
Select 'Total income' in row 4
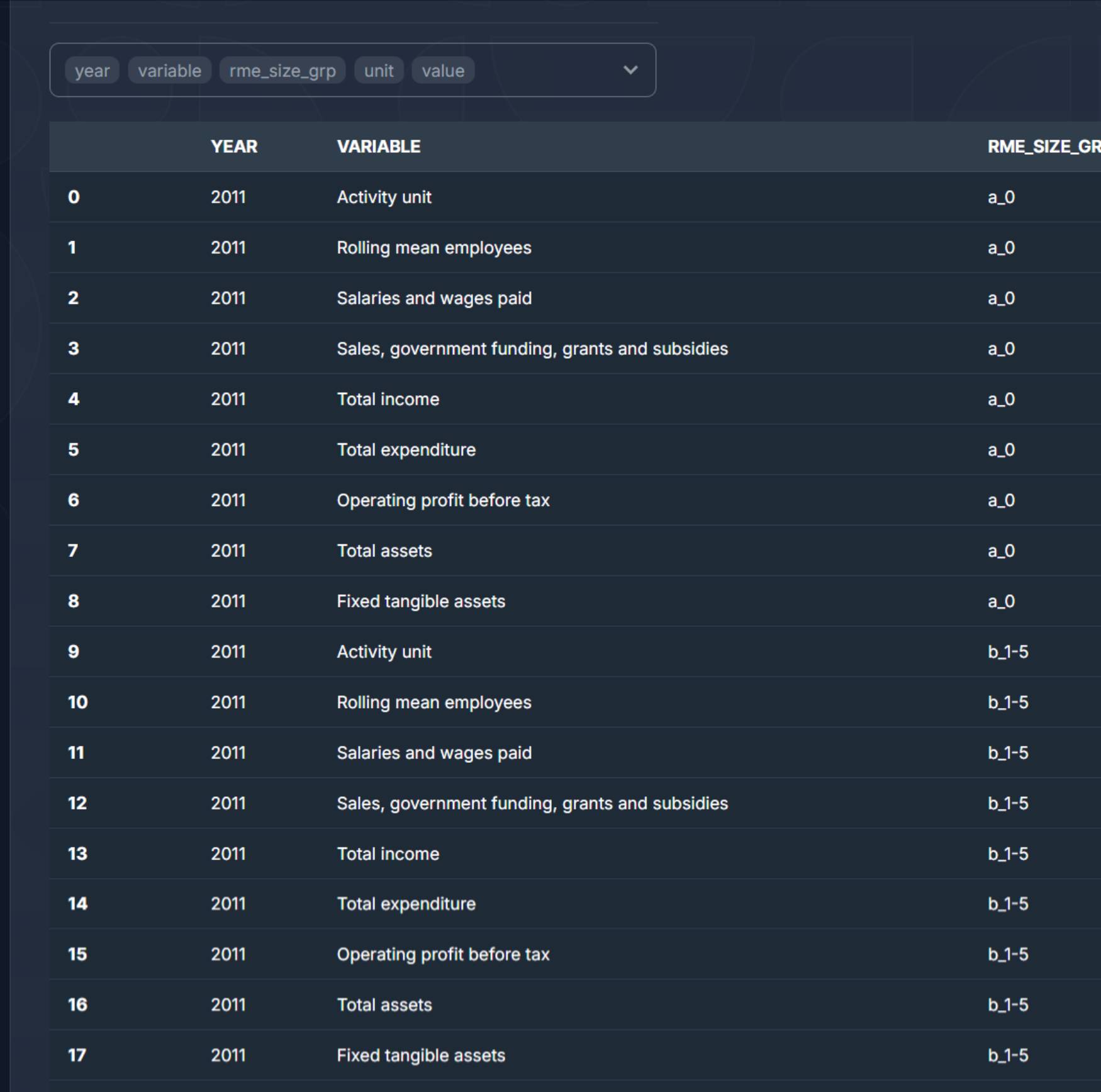388,399
